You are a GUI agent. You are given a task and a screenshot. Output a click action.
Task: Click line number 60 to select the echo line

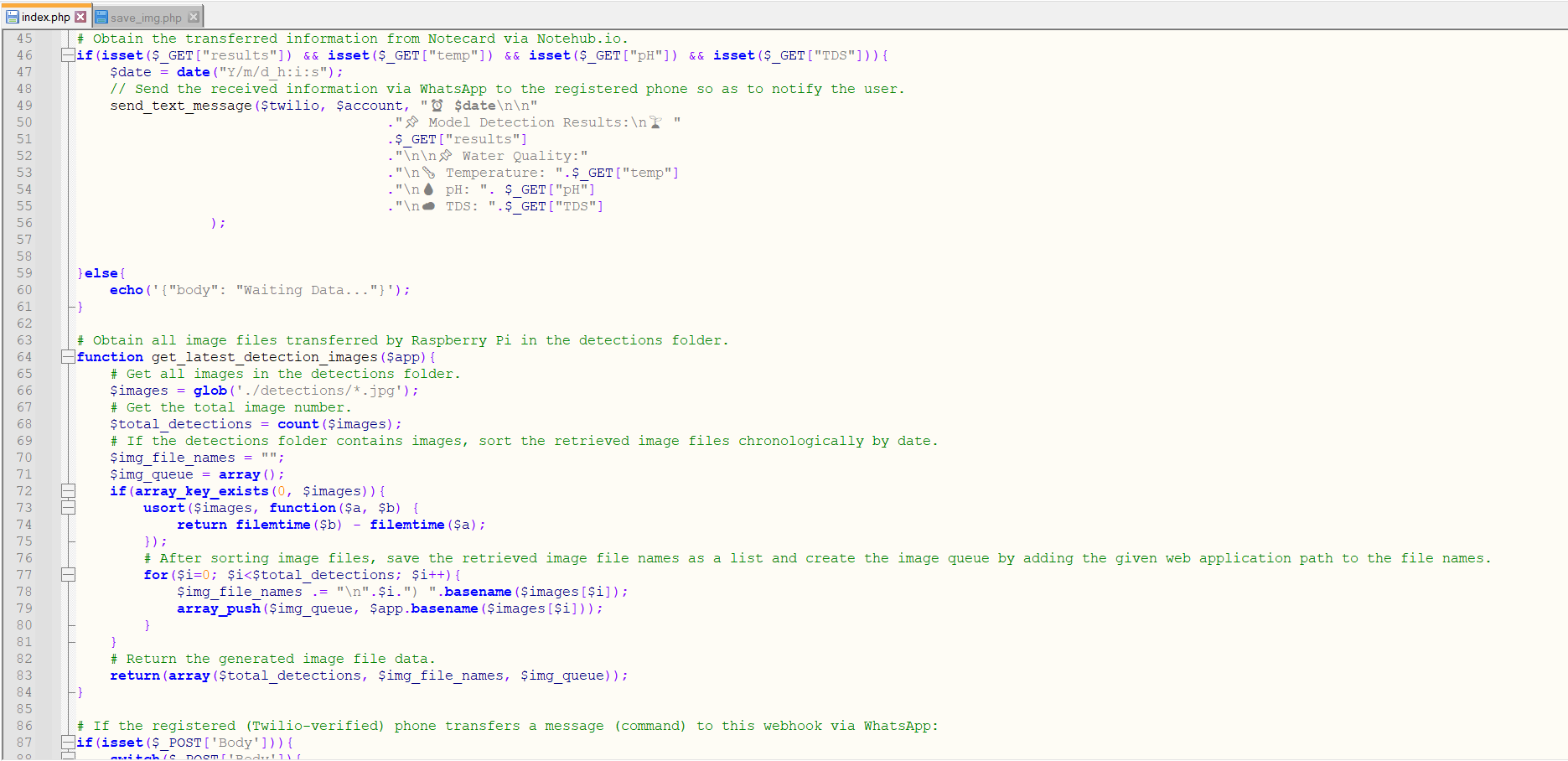click(x=24, y=289)
